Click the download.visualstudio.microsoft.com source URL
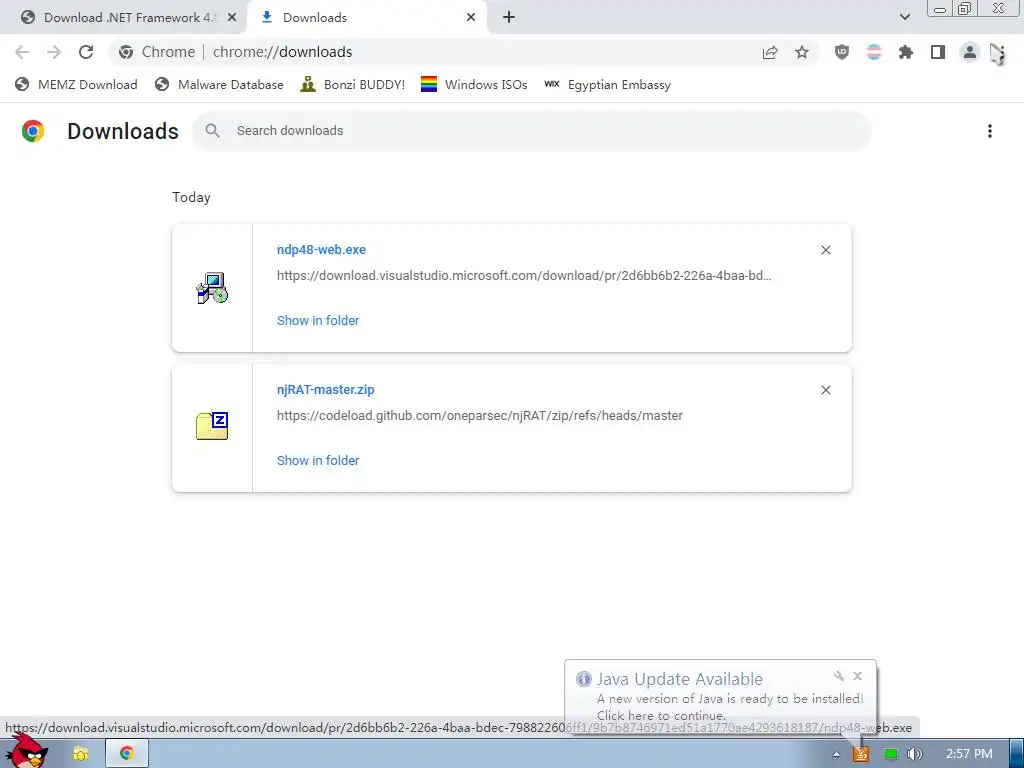 tap(524, 276)
